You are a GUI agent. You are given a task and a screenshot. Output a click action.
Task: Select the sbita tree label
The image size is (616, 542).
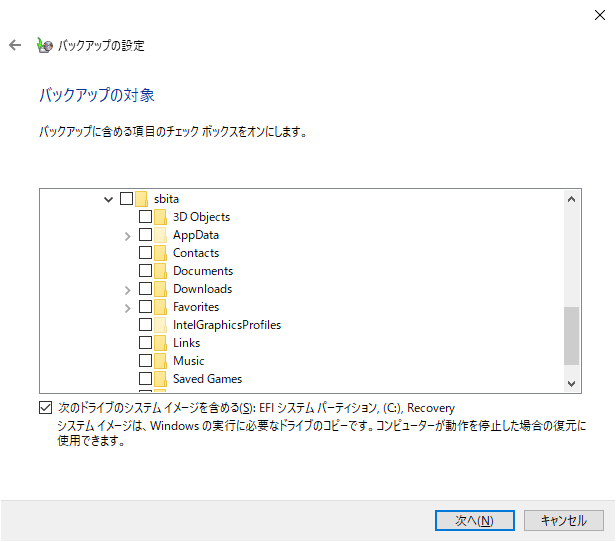coord(166,199)
